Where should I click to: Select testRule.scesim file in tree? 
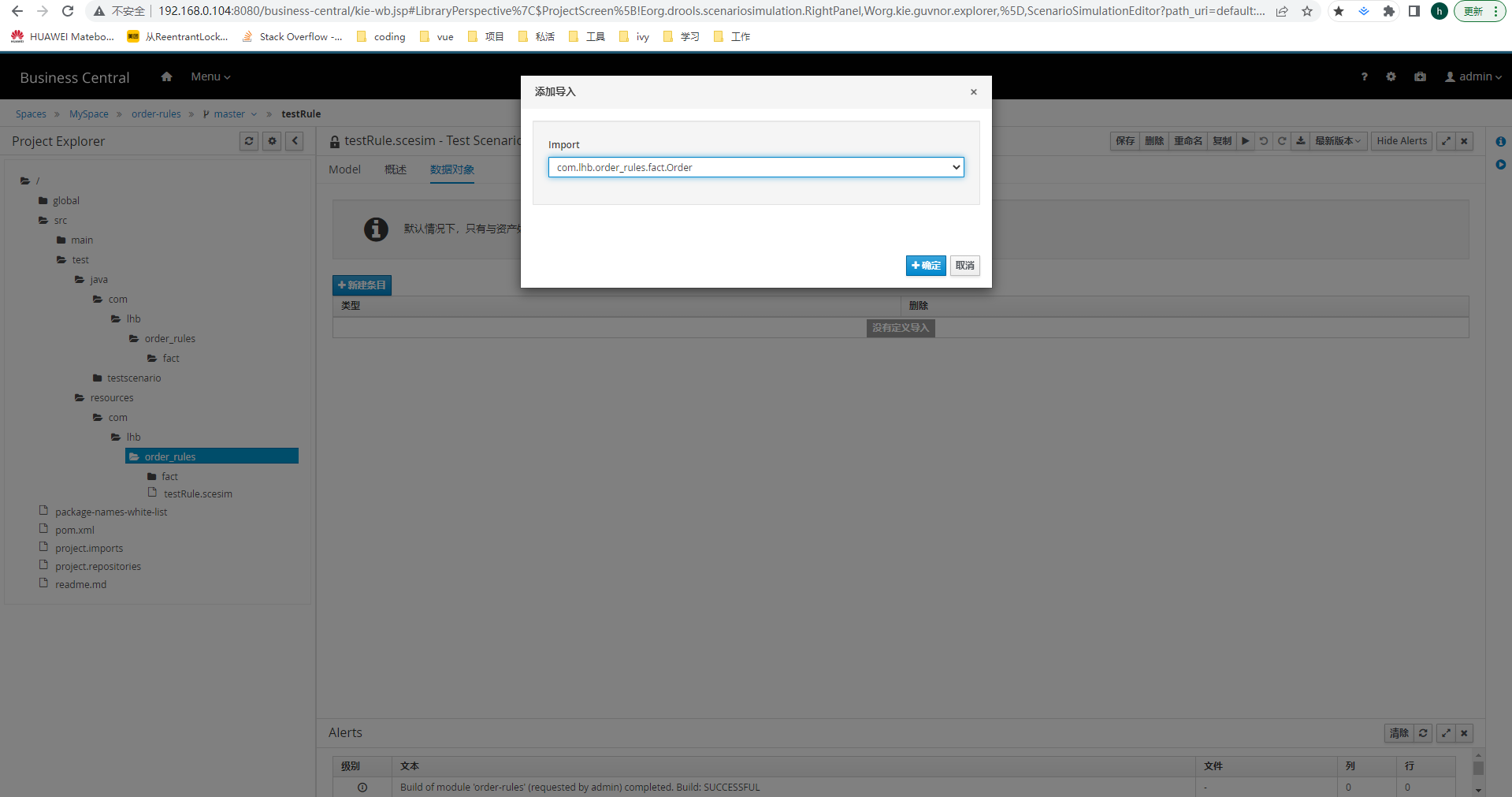(x=198, y=494)
